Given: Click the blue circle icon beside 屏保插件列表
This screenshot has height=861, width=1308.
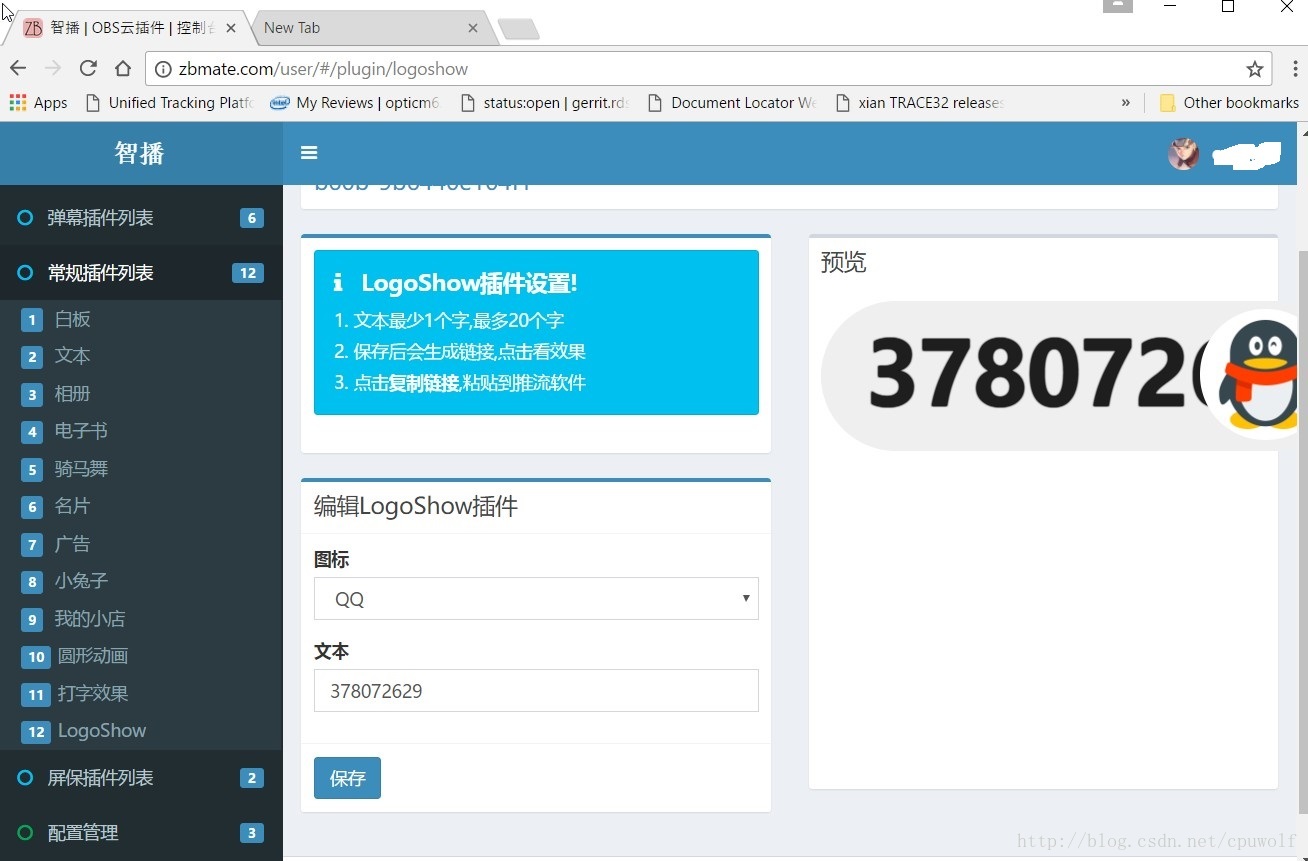Looking at the screenshot, I should [x=25, y=777].
